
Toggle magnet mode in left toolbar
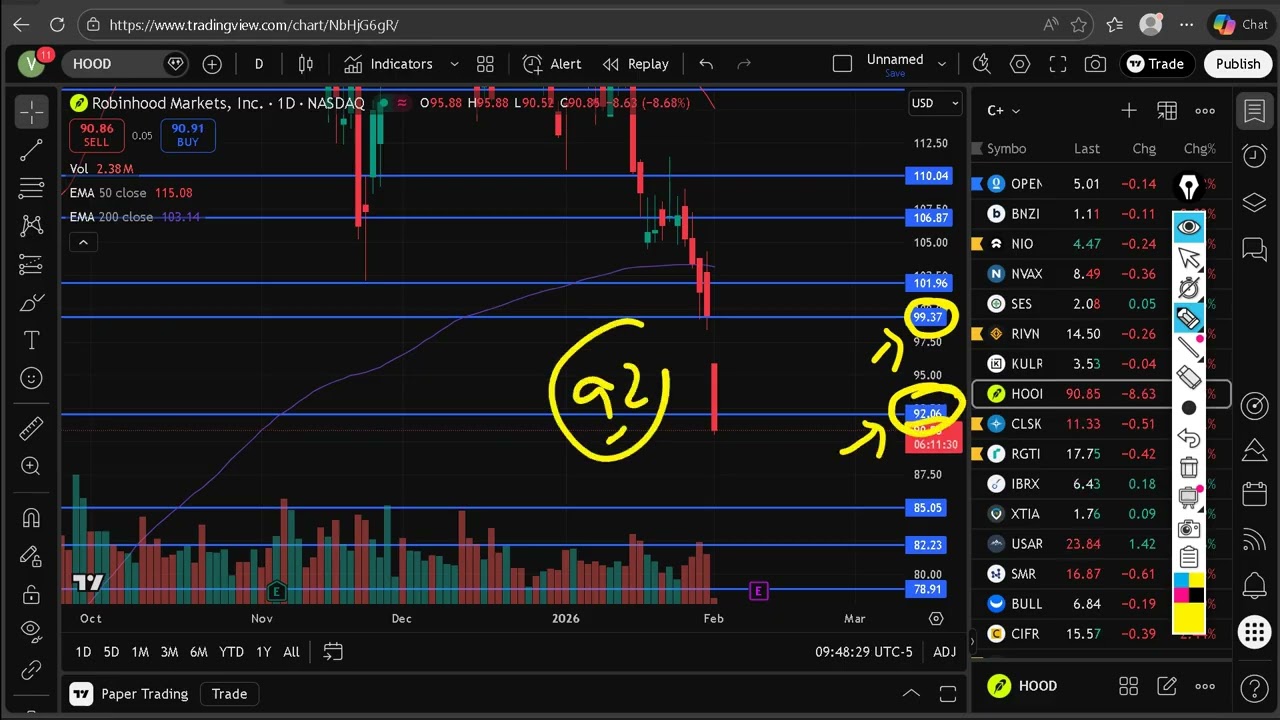point(31,517)
